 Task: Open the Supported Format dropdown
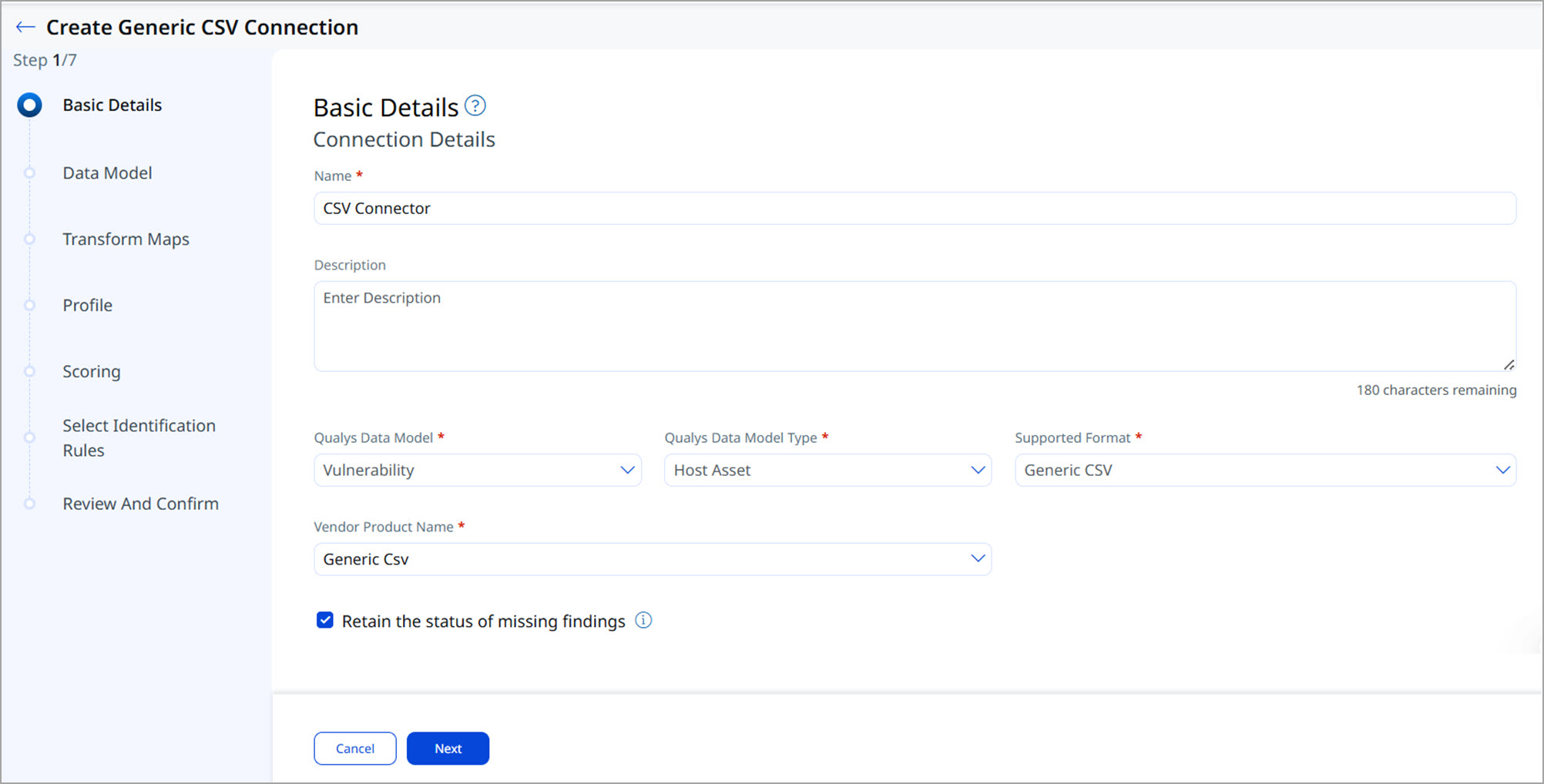click(x=1264, y=470)
